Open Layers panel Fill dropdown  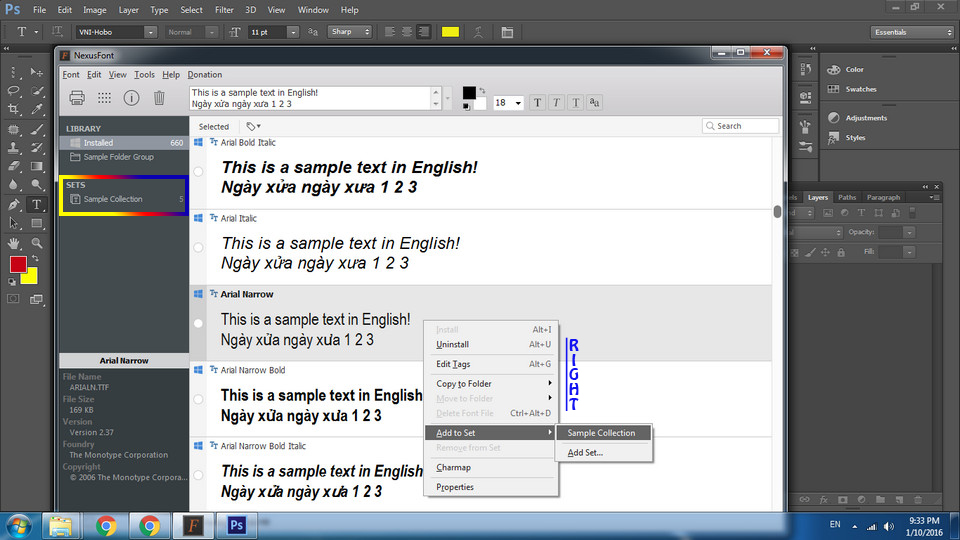(909, 252)
